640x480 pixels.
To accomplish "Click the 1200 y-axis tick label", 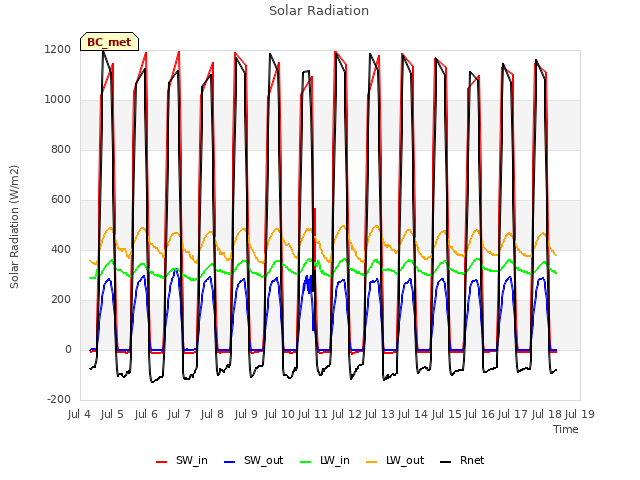I will pyautogui.click(x=58, y=50).
